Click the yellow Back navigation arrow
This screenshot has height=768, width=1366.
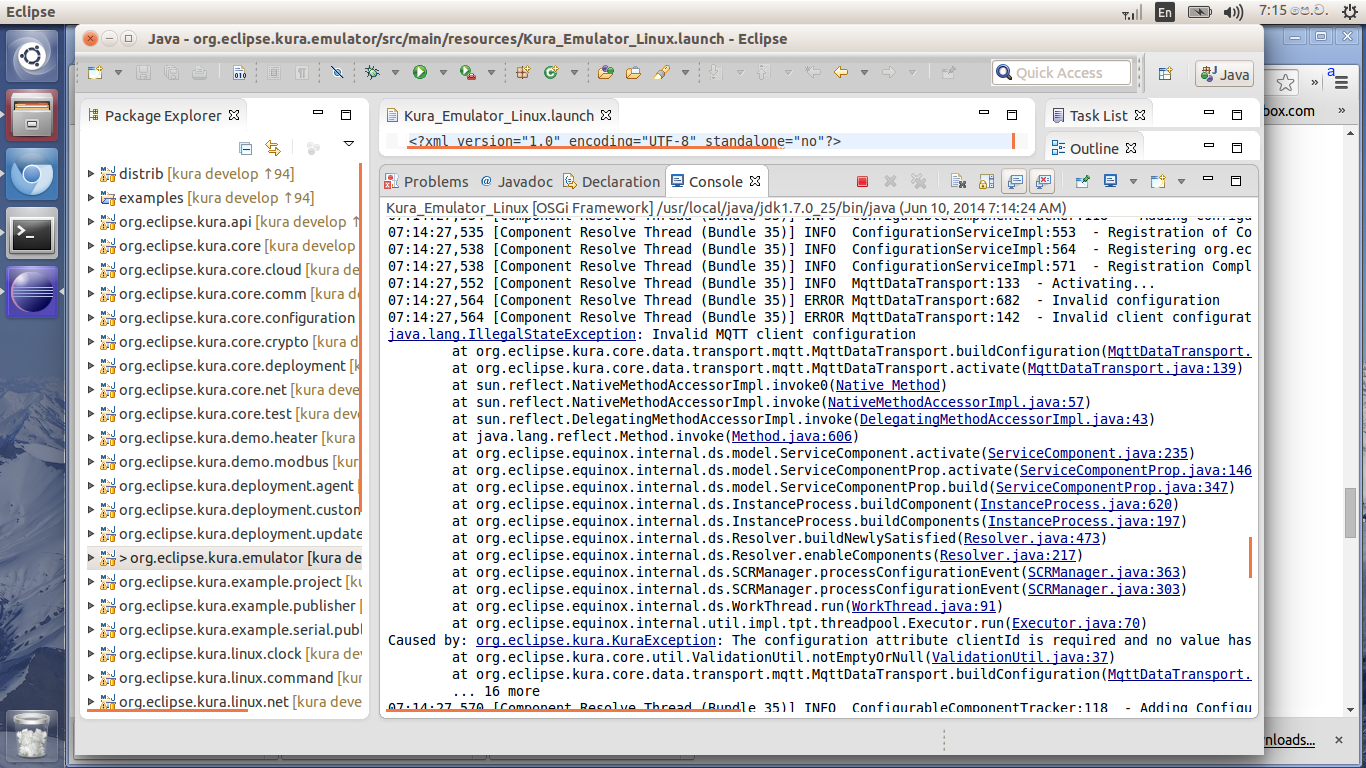[x=841, y=73]
